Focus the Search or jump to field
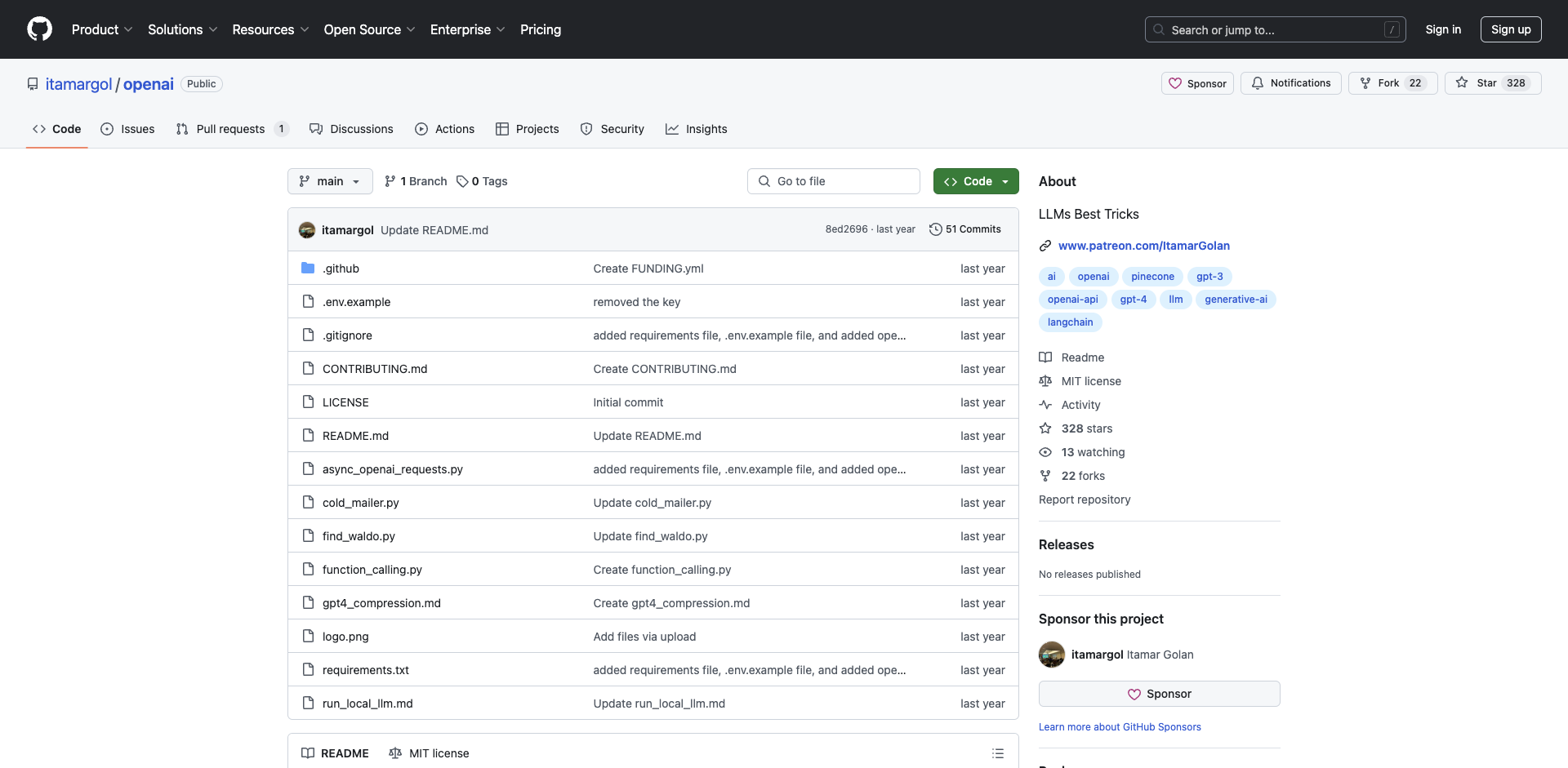 pos(1276,29)
